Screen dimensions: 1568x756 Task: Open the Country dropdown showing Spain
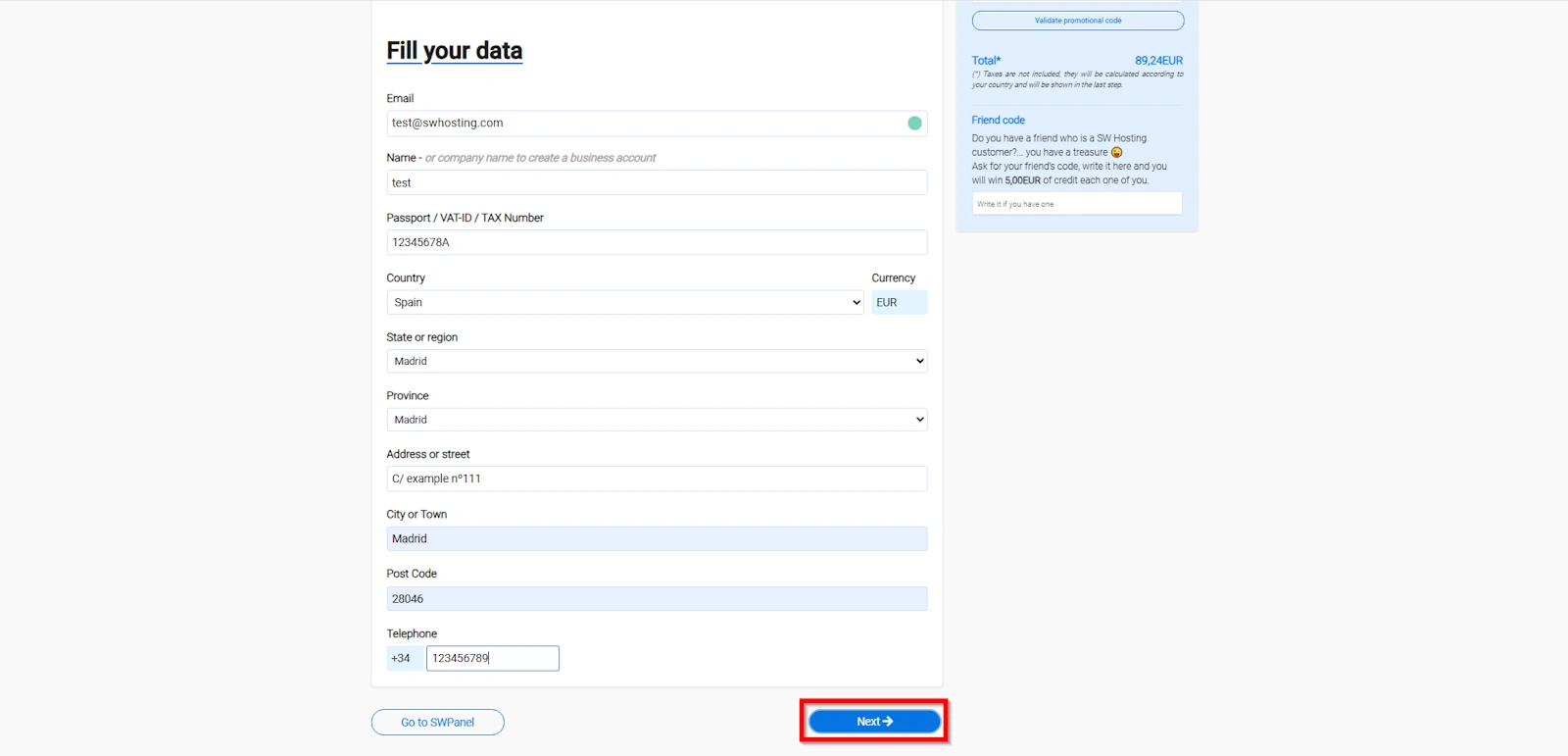[626, 303]
